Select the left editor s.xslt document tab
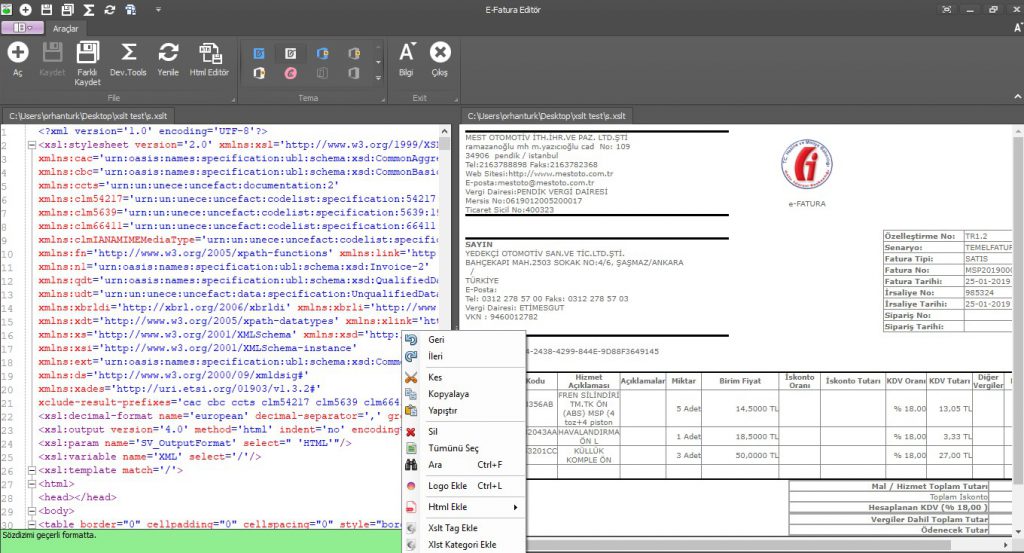Image resolution: width=1024 pixels, height=553 pixels. pyautogui.click(x=88, y=116)
